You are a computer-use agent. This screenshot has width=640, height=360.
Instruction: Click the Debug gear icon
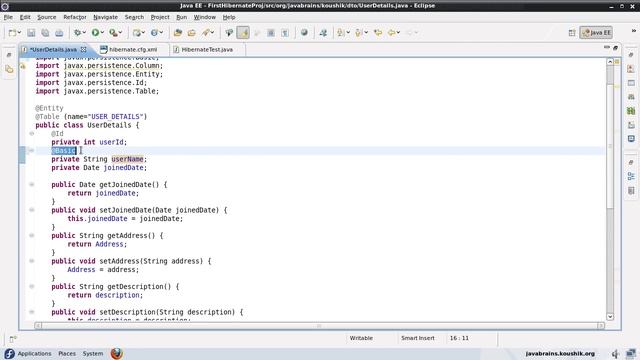77,33
